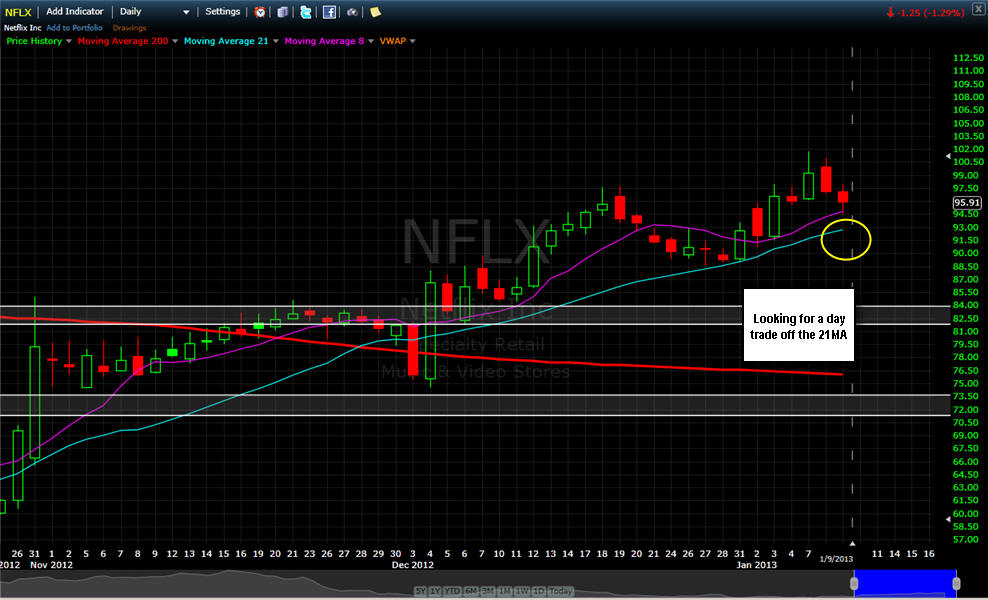Click the NFLX ticker symbol field
Image resolution: width=988 pixels, height=600 pixels.
pos(18,12)
